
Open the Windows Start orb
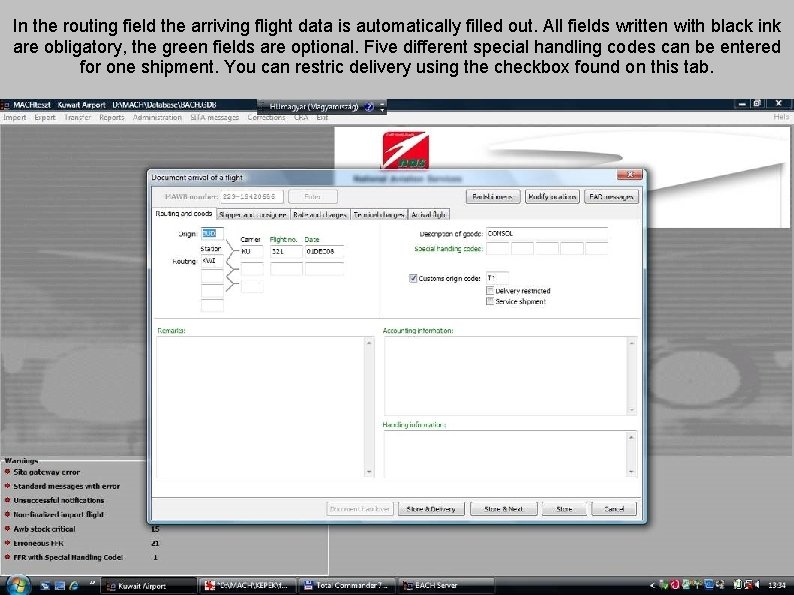click(17, 585)
